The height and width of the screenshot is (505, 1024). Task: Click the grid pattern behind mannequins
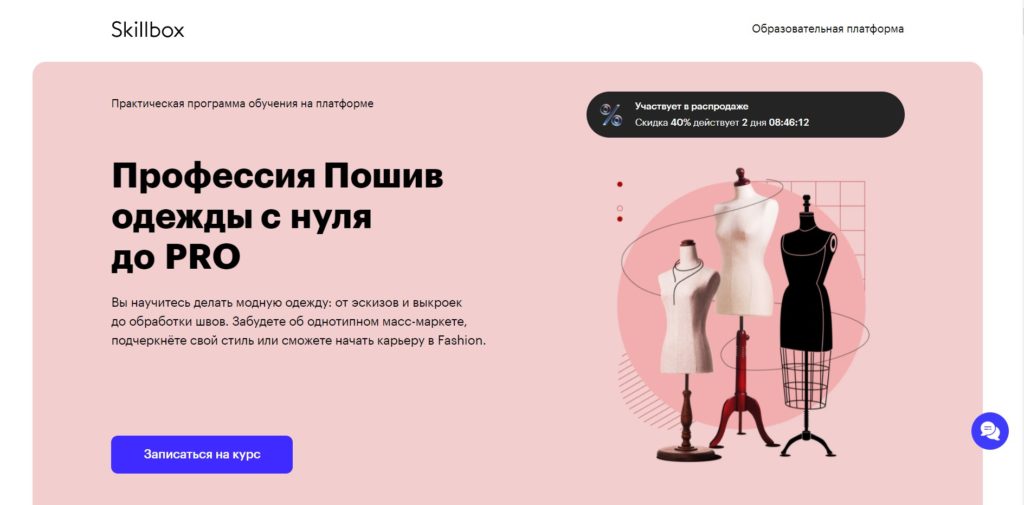point(842,216)
